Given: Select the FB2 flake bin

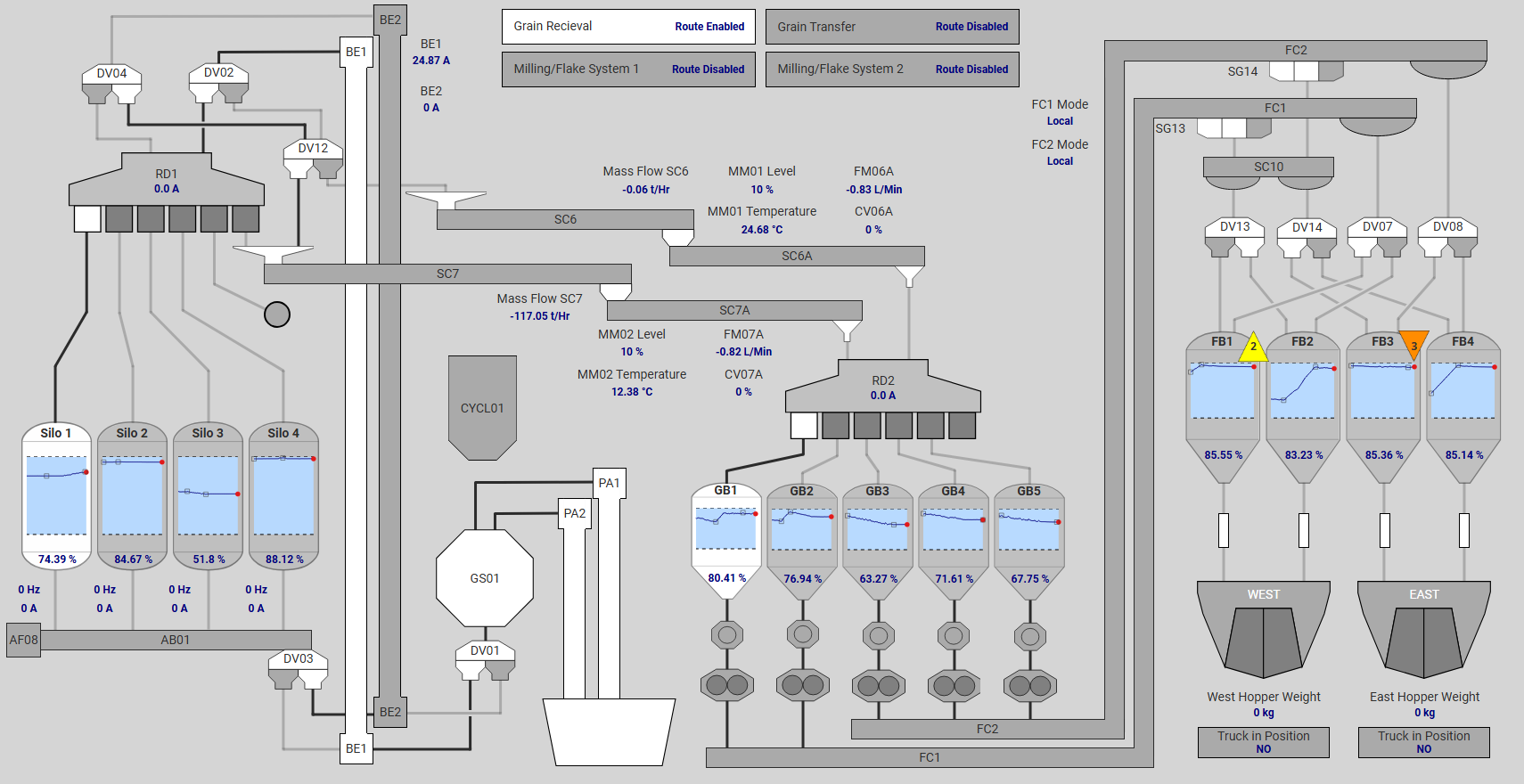Looking at the screenshot, I should tap(1303, 408).
